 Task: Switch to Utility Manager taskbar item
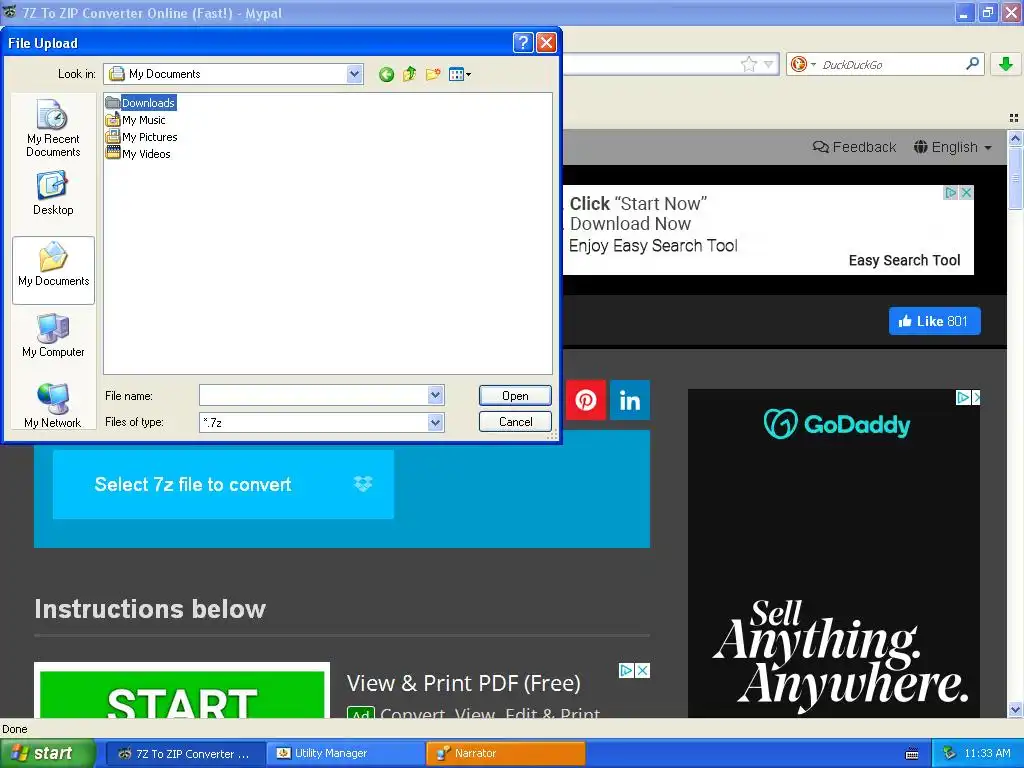point(346,754)
